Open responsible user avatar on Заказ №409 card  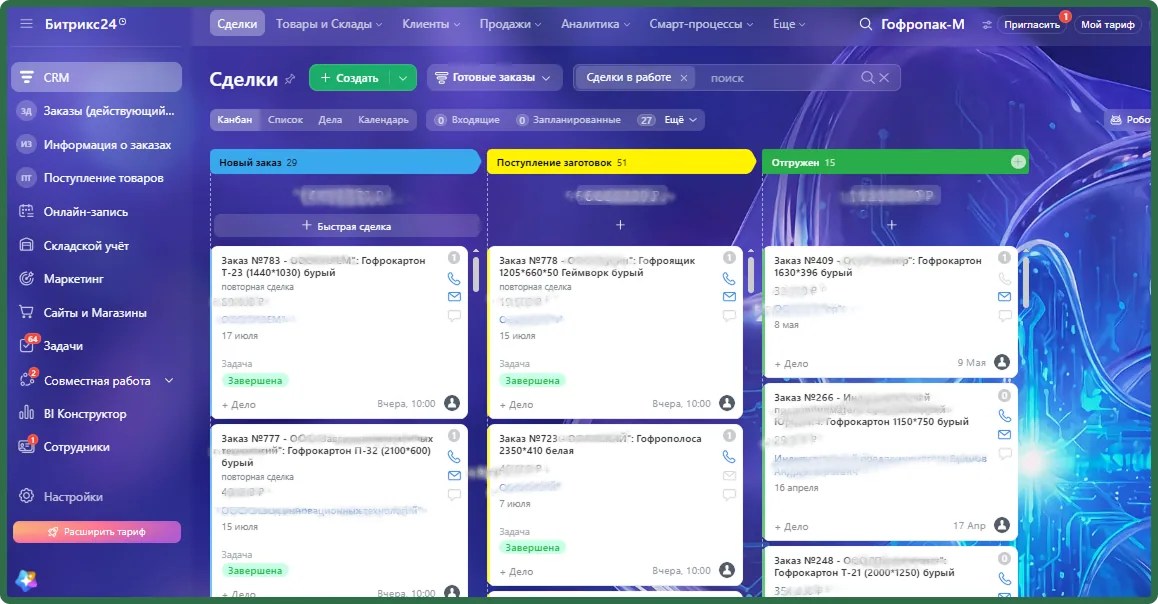[1002, 362]
